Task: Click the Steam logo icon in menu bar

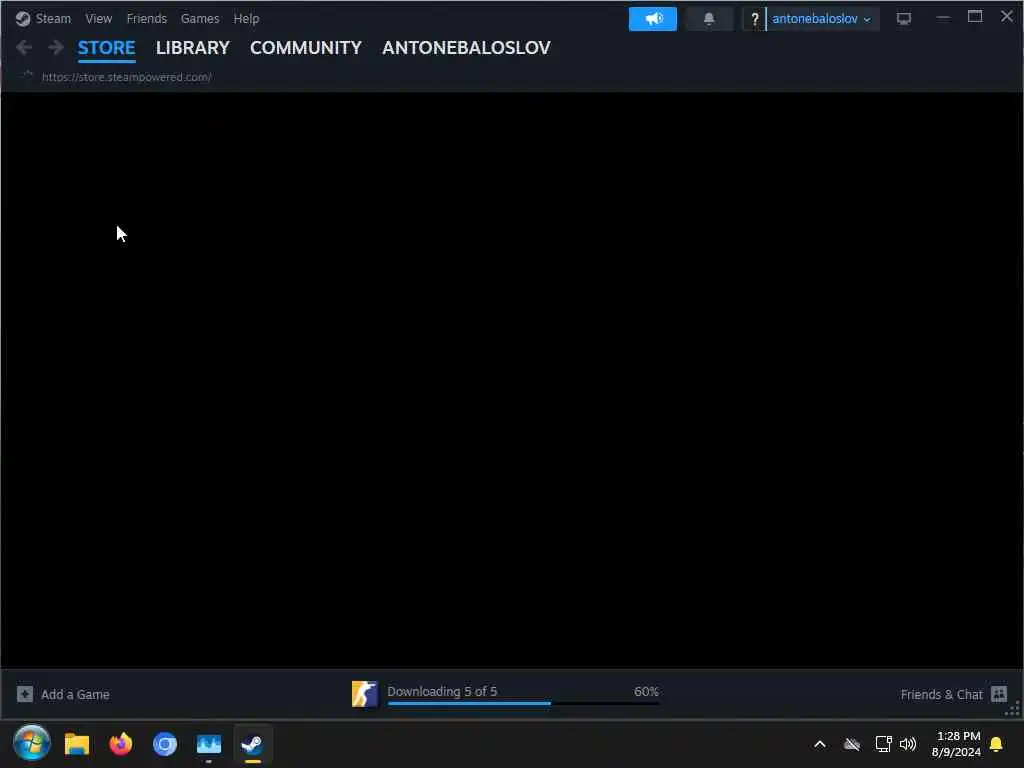Action: point(23,18)
